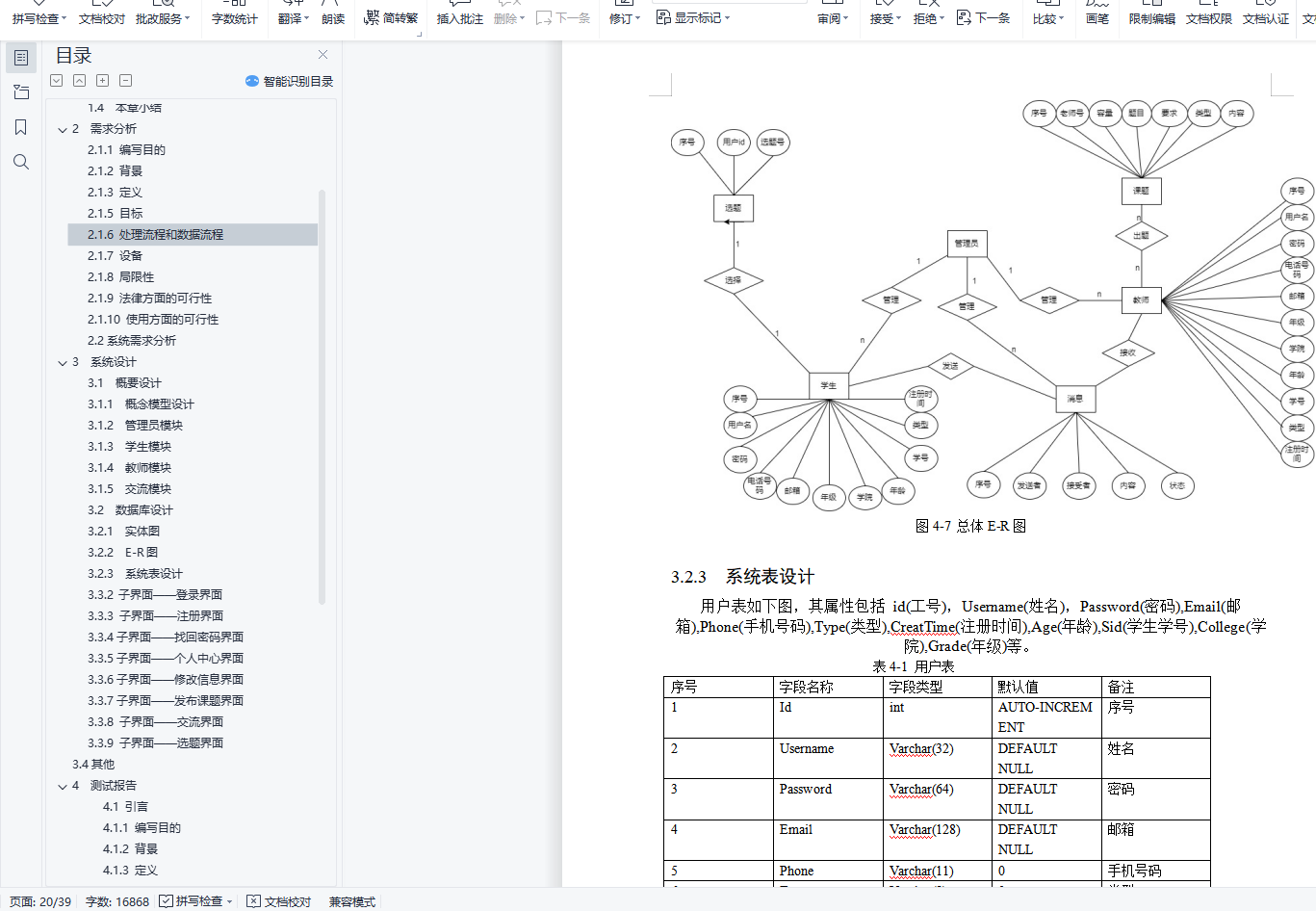
Task: Select outline item '2.1.6 处理流程和数据流程'
Action: (x=193, y=235)
